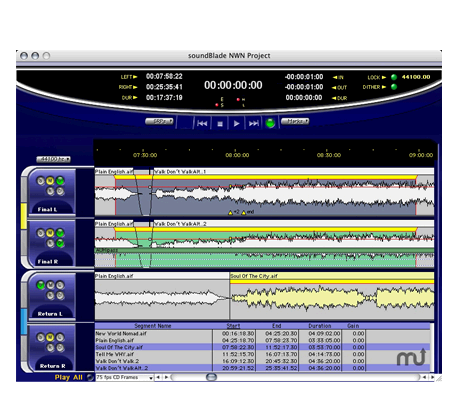The height and width of the screenshot is (416, 460).
Task: Click the Play All label
Action: (68, 377)
